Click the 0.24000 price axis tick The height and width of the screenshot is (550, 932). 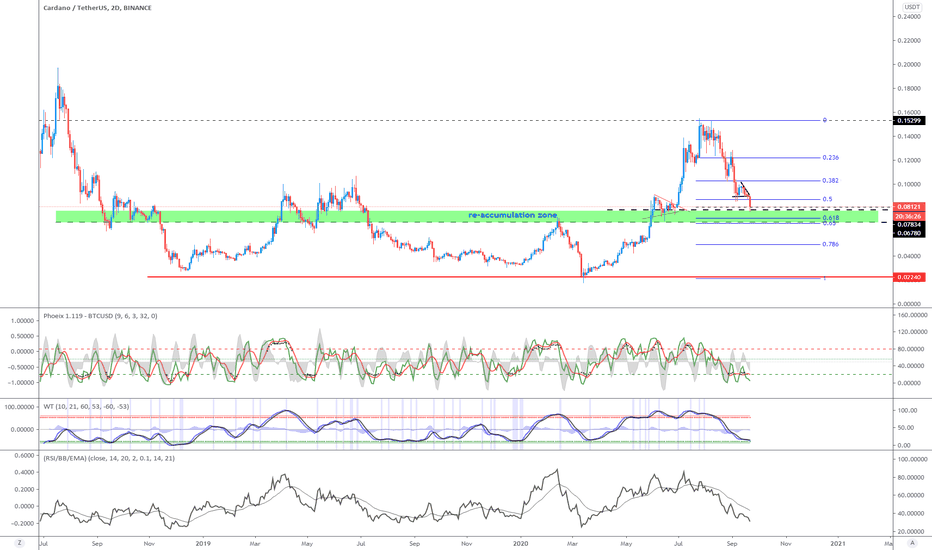click(x=909, y=17)
